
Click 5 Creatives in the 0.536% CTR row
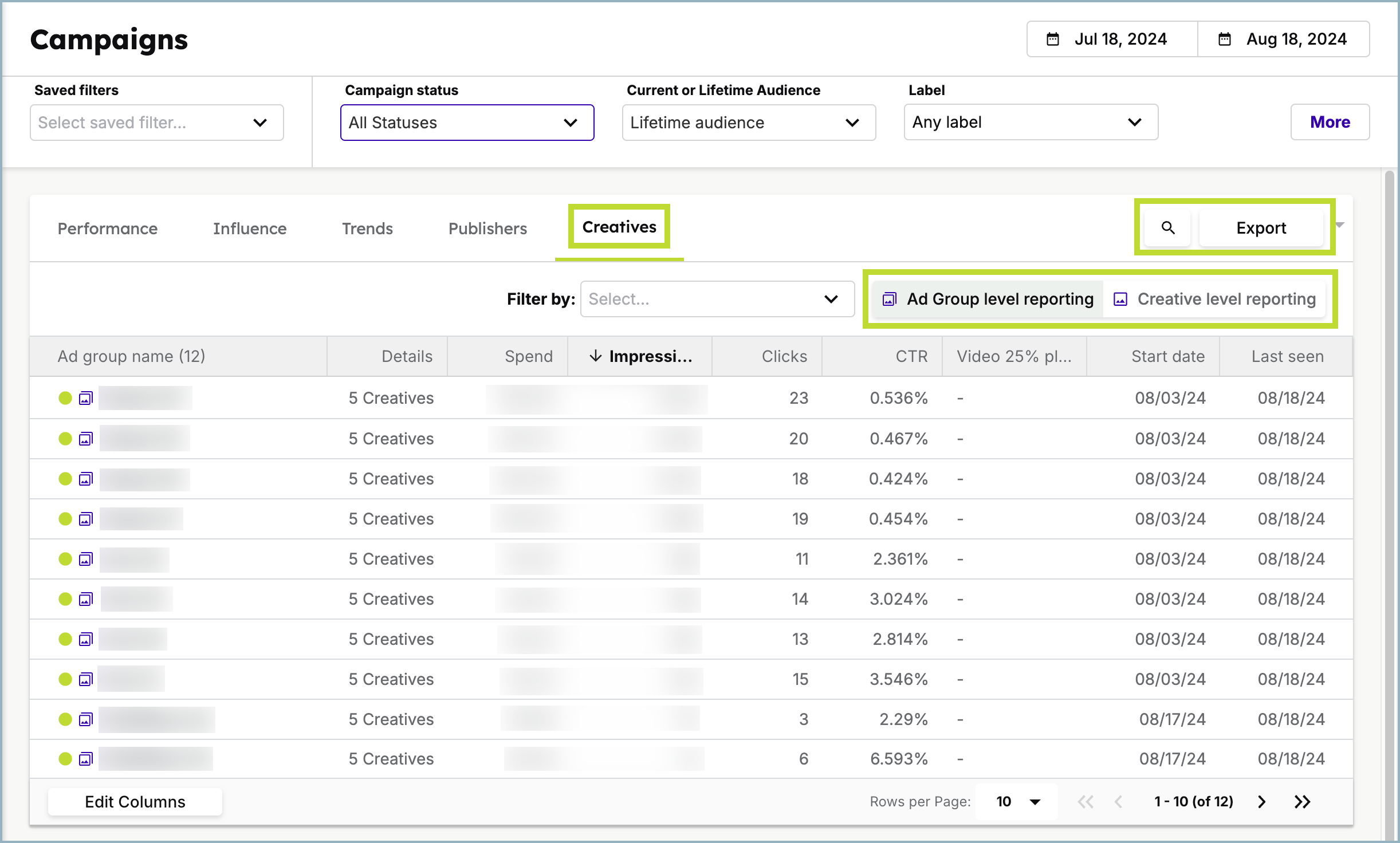pyautogui.click(x=391, y=398)
